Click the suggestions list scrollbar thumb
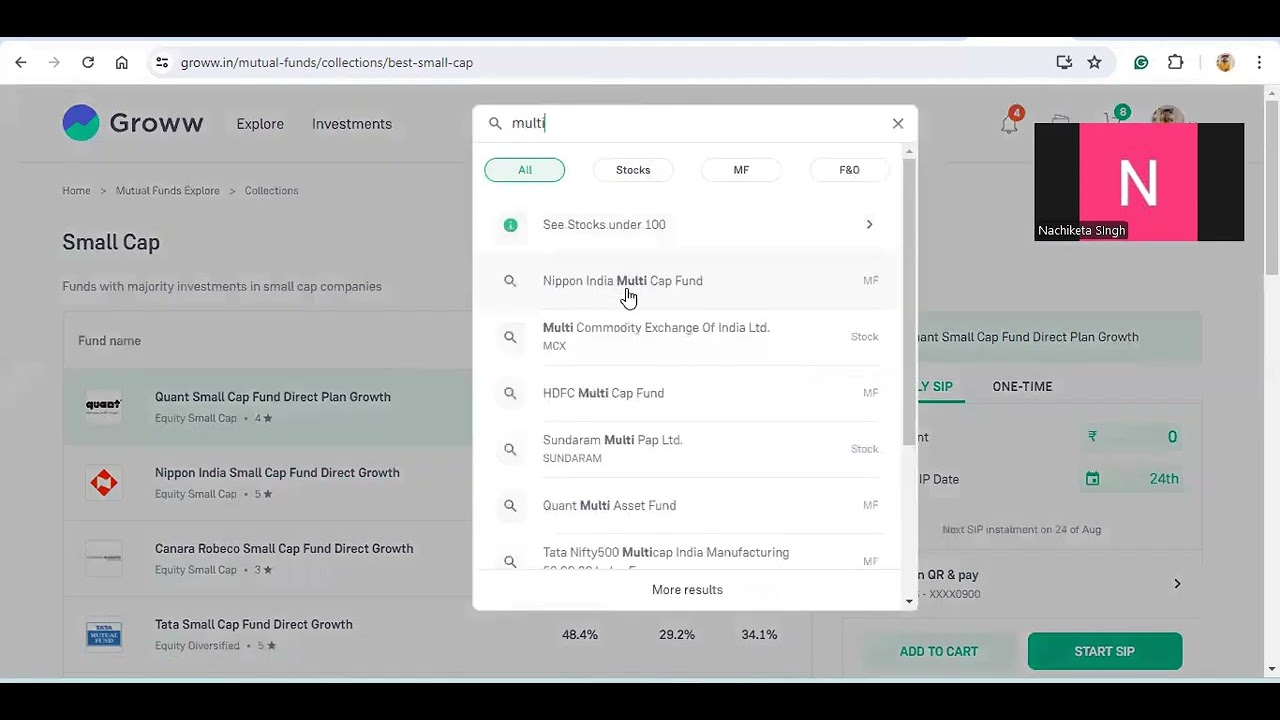This screenshot has height=720, width=1280. tap(909, 300)
